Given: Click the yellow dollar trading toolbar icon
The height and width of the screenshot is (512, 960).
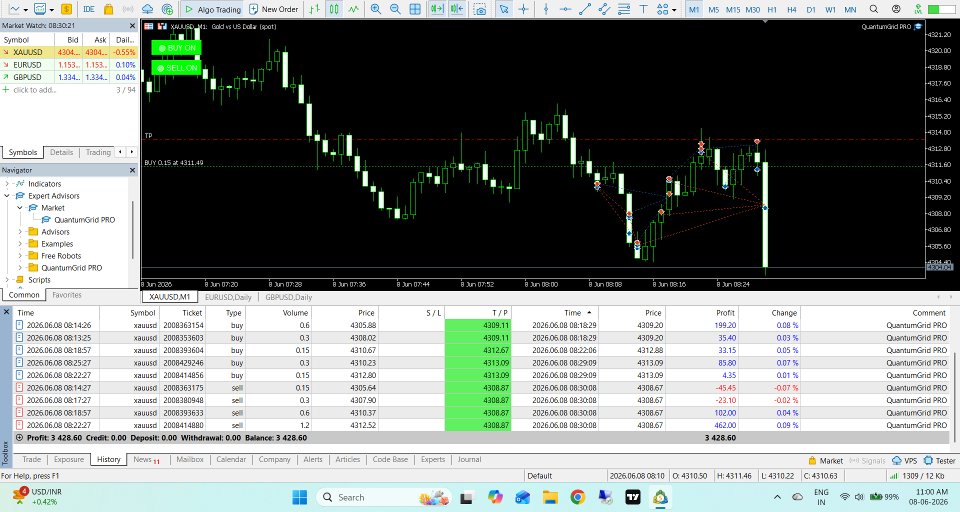Looking at the screenshot, I should [66, 9].
